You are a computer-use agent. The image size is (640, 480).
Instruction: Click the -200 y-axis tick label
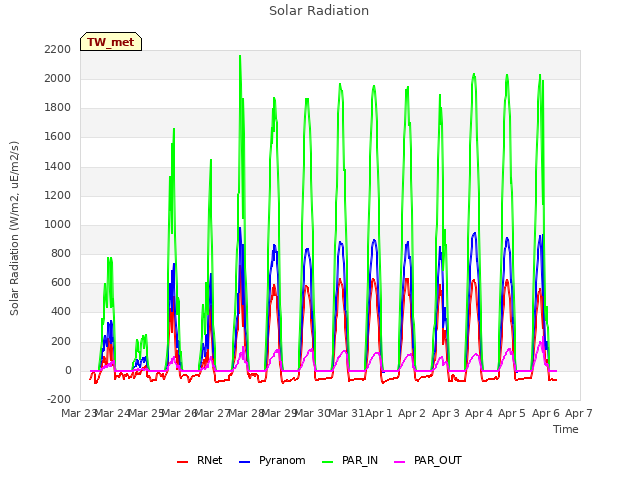[x=59, y=399]
